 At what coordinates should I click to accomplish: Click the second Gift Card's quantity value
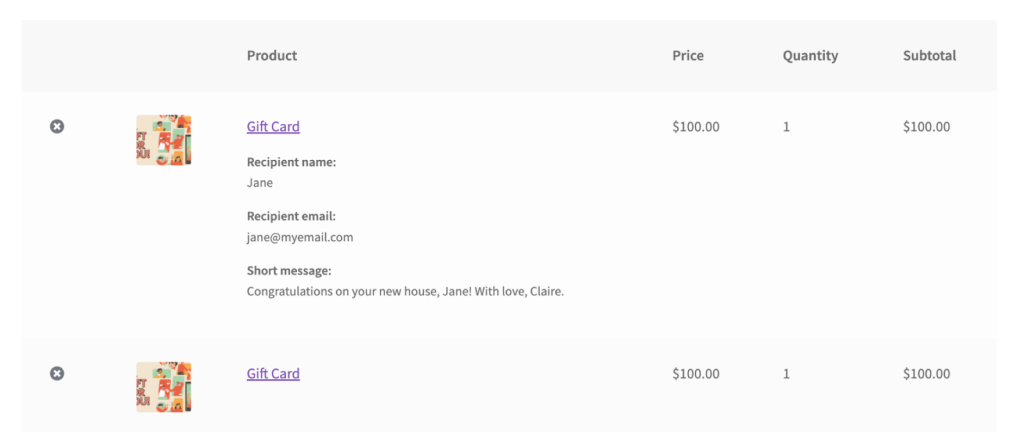(x=787, y=374)
